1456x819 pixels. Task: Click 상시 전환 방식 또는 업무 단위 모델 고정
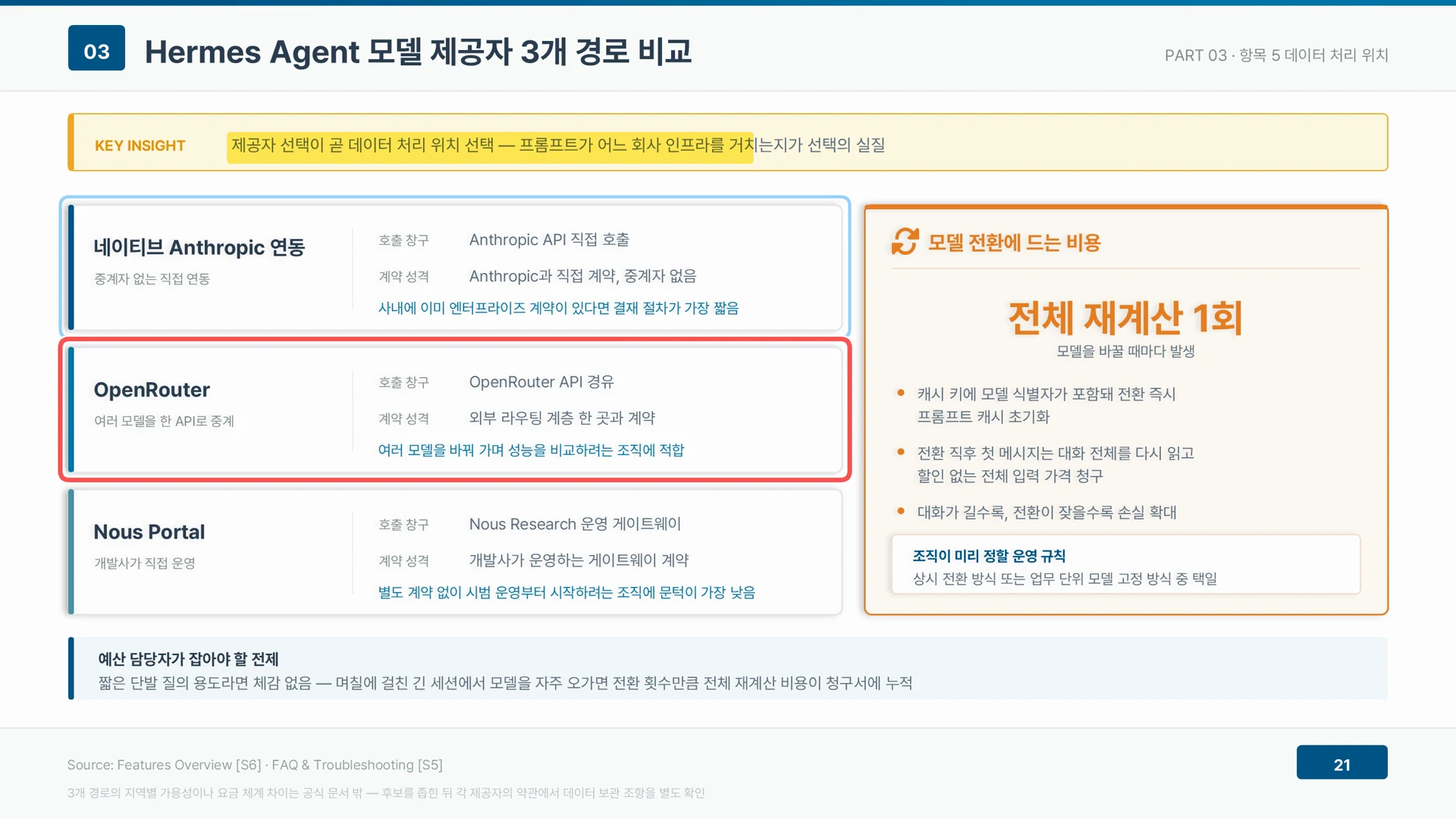1065,579
